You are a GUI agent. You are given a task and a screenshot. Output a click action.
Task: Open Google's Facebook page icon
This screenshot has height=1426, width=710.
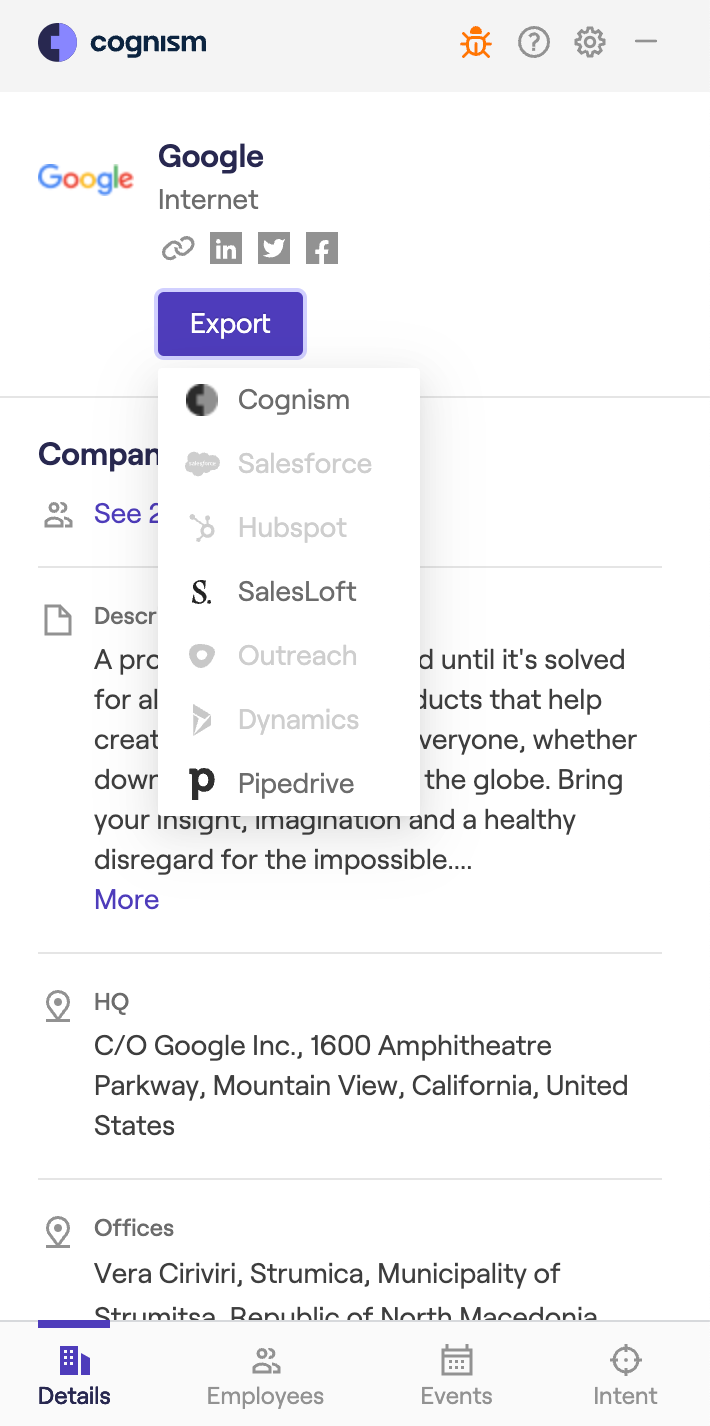click(322, 248)
